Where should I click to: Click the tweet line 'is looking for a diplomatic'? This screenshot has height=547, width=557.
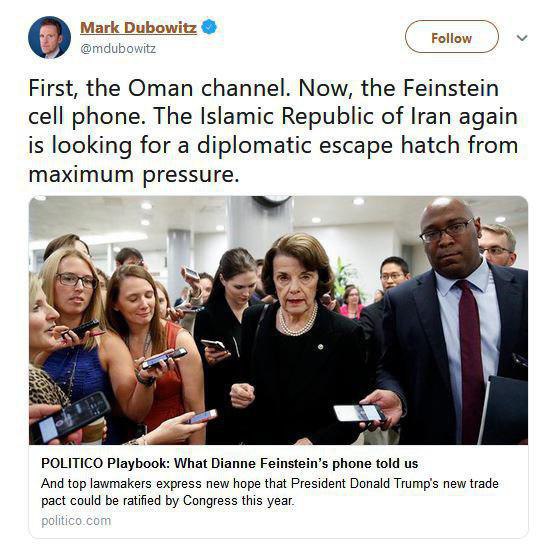pos(272,146)
